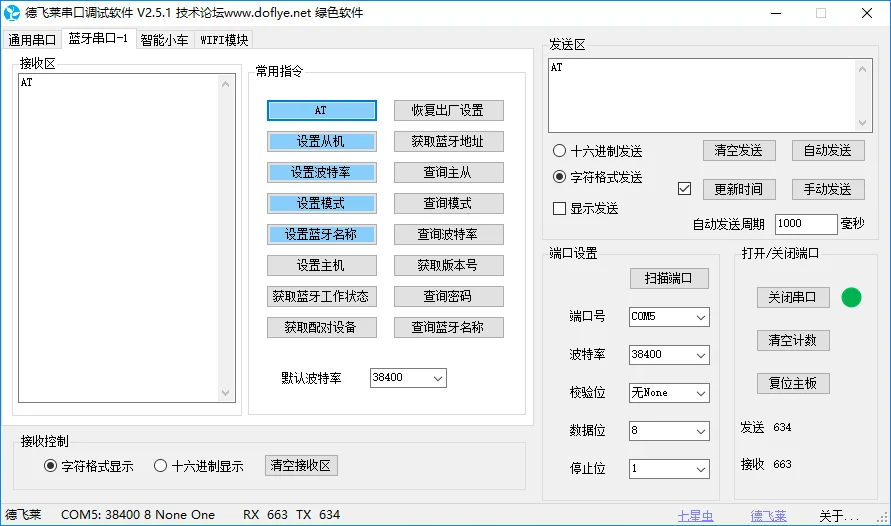
Task: Click status text COM5: 38400 8 None One
Action: [x=138, y=515]
